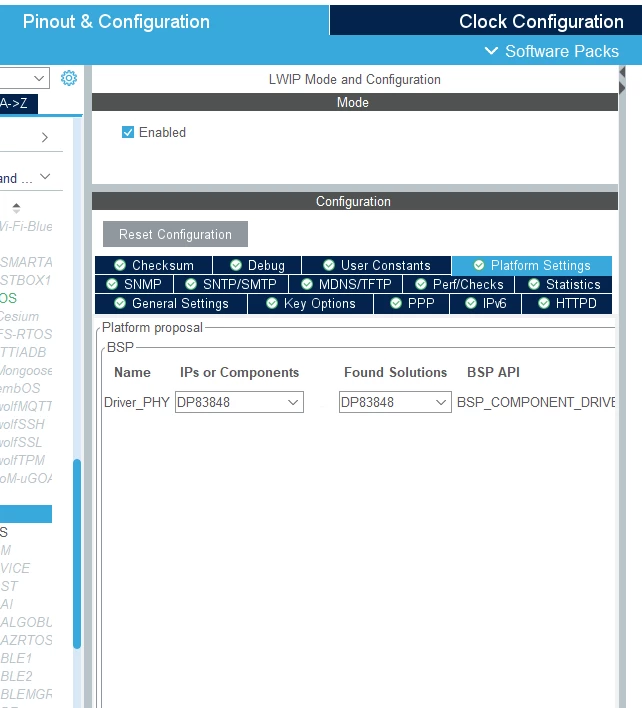Viewport: 642px width, 708px height.
Task: Open the Key Options tab
Action: coord(311,303)
